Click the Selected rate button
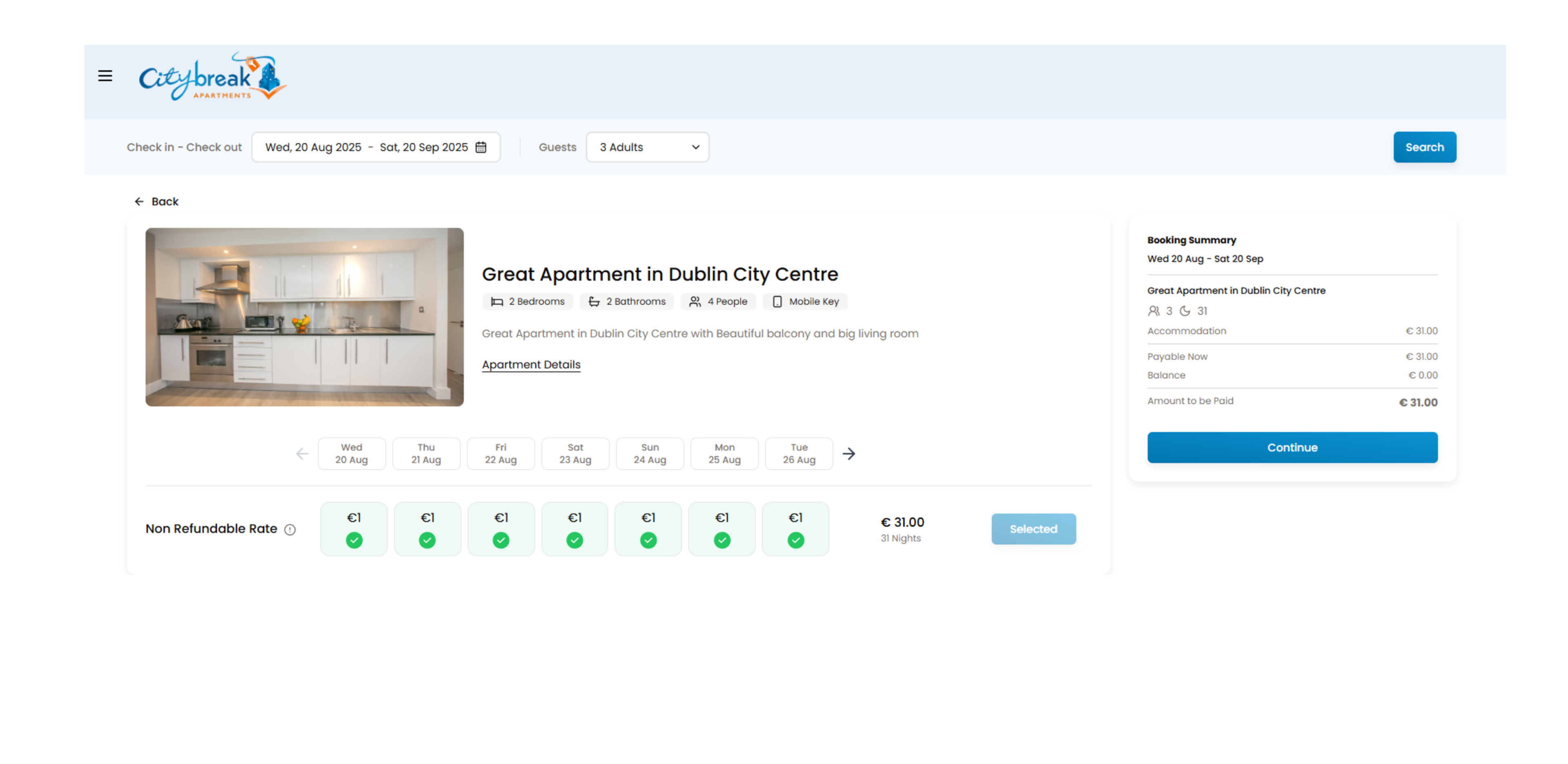This screenshot has width=1568, height=764. point(1033,529)
